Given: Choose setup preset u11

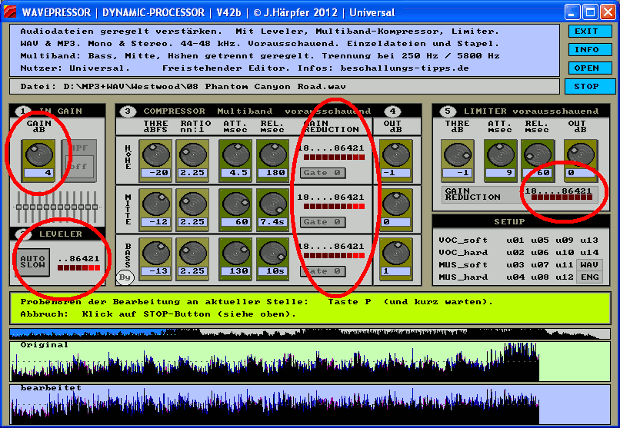Looking at the screenshot, I should (x=564, y=265).
